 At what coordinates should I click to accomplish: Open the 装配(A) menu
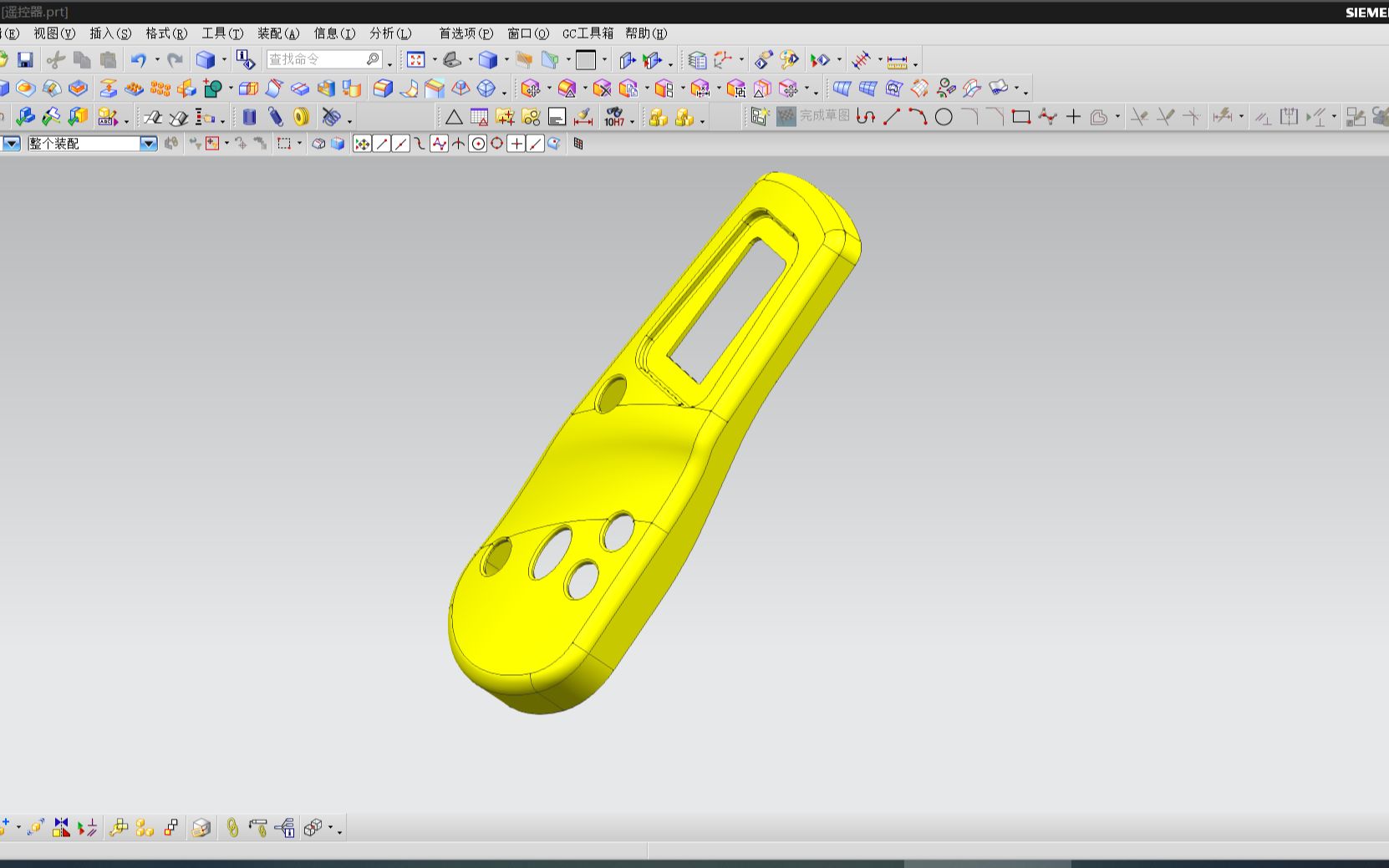point(278,33)
